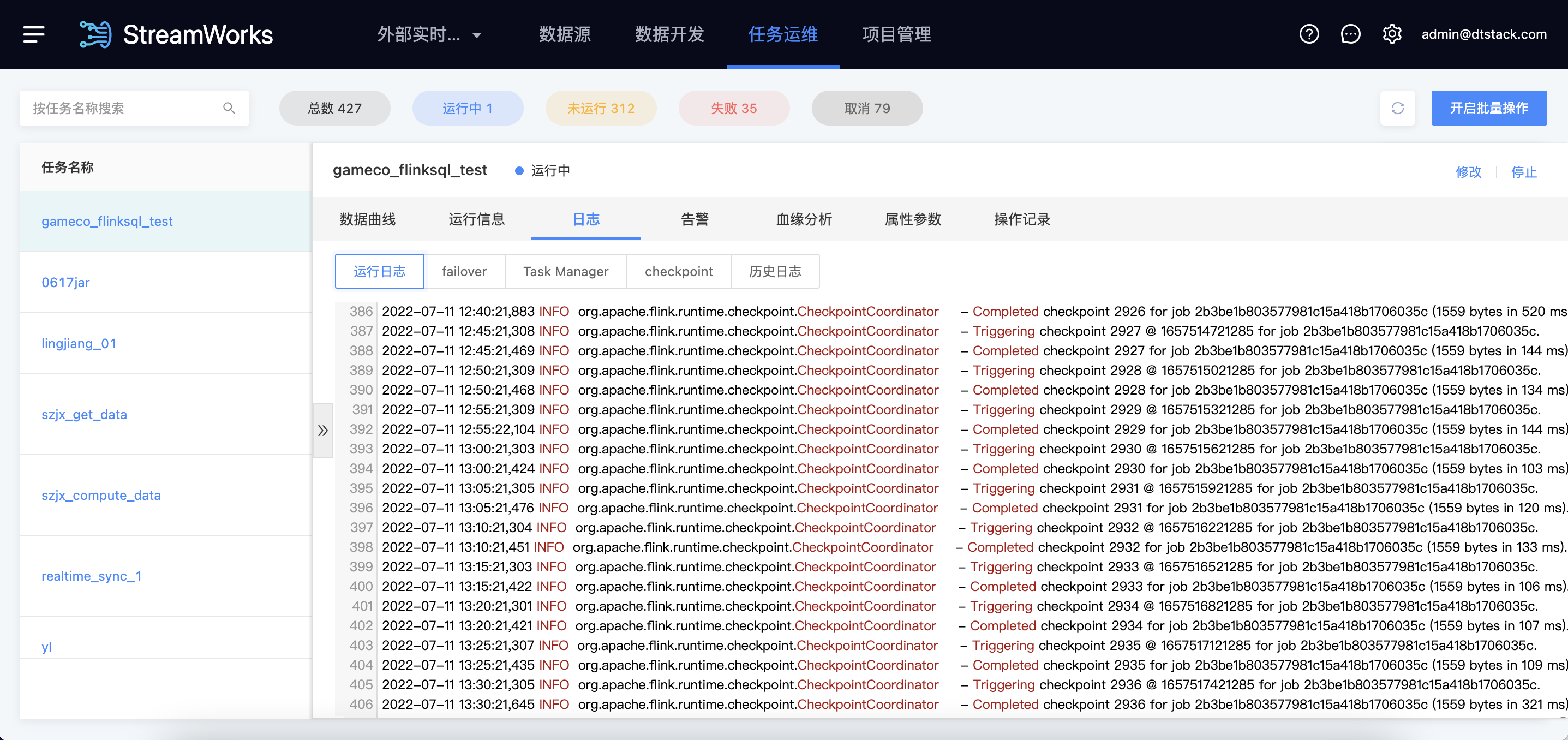Open the chat message icon
This screenshot has height=740, width=1568.
(x=1350, y=34)
